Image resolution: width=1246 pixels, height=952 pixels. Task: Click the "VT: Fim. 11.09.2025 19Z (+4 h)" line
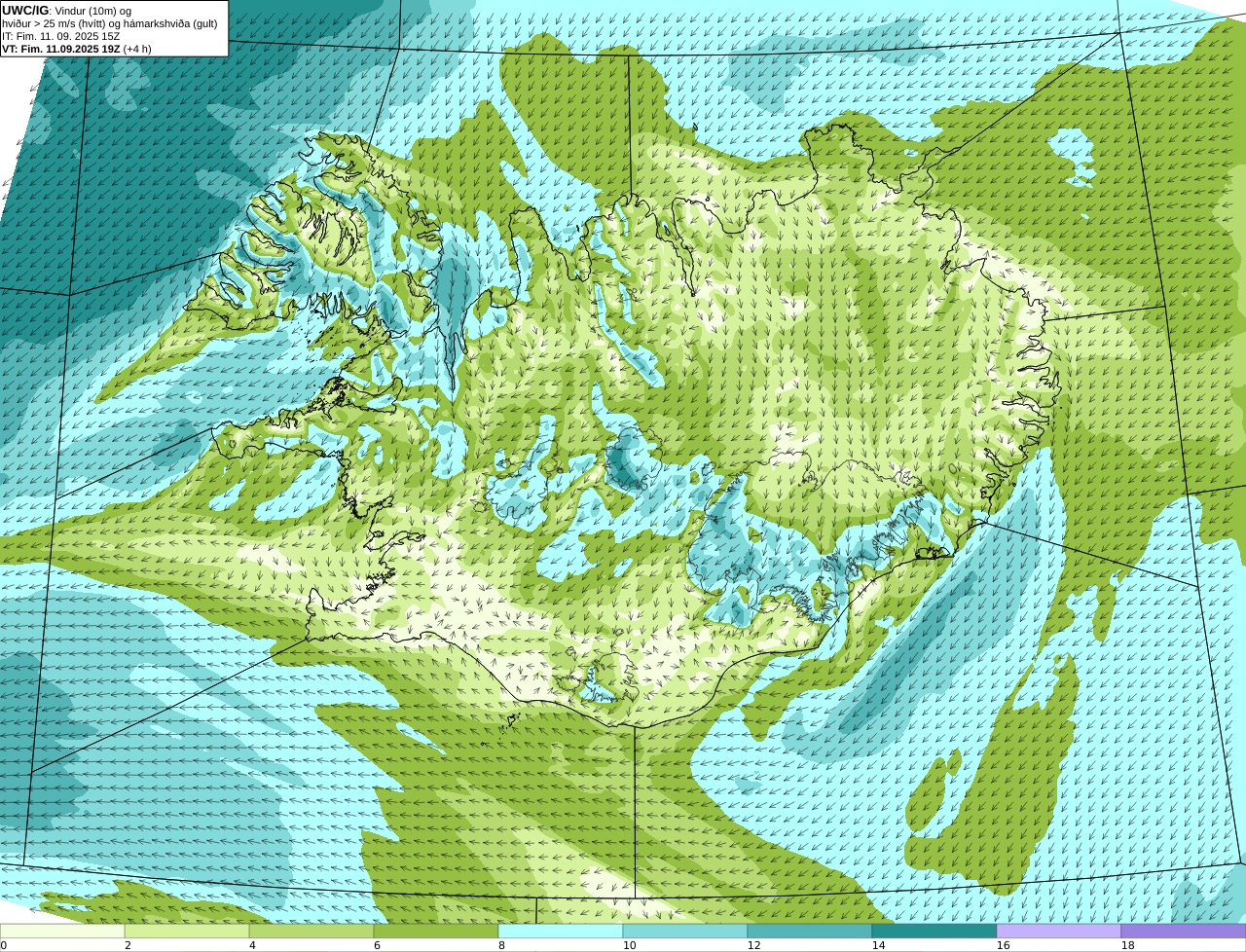click(x=77, y=49)
